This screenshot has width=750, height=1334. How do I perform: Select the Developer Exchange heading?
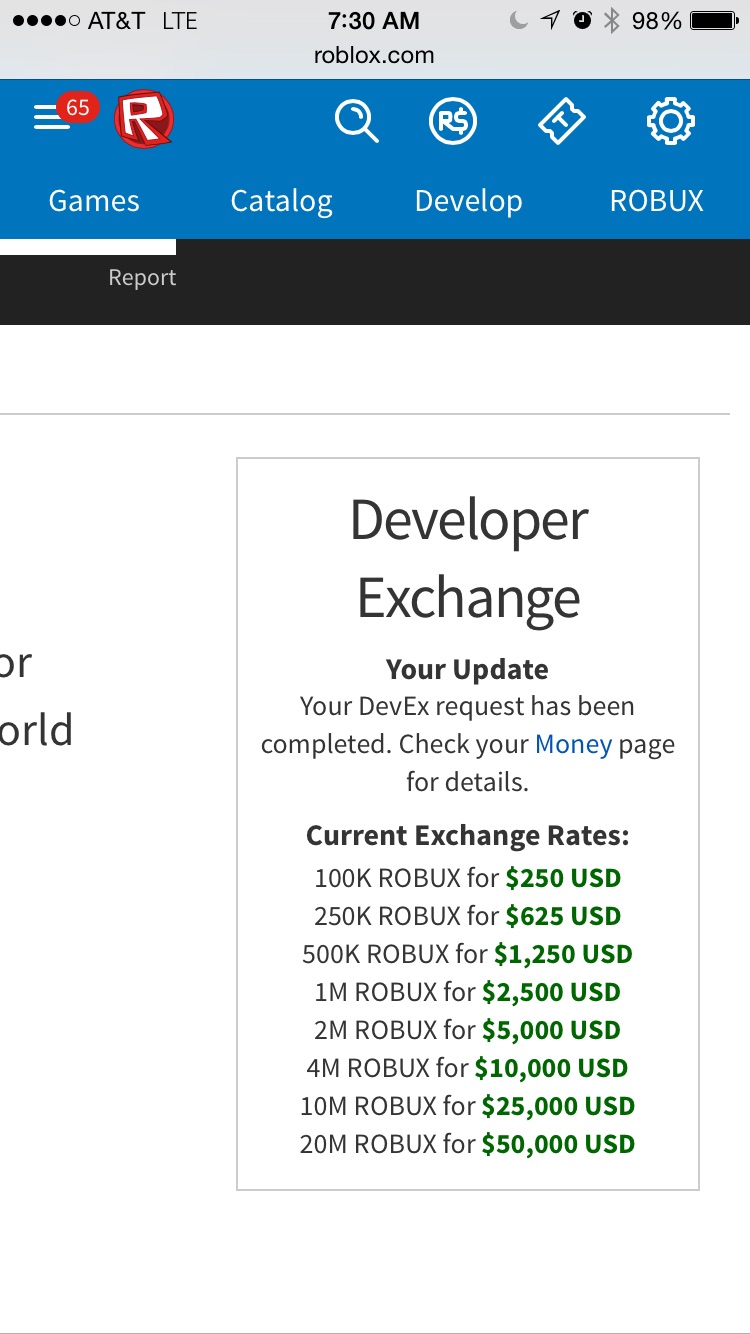click(468, 559)
